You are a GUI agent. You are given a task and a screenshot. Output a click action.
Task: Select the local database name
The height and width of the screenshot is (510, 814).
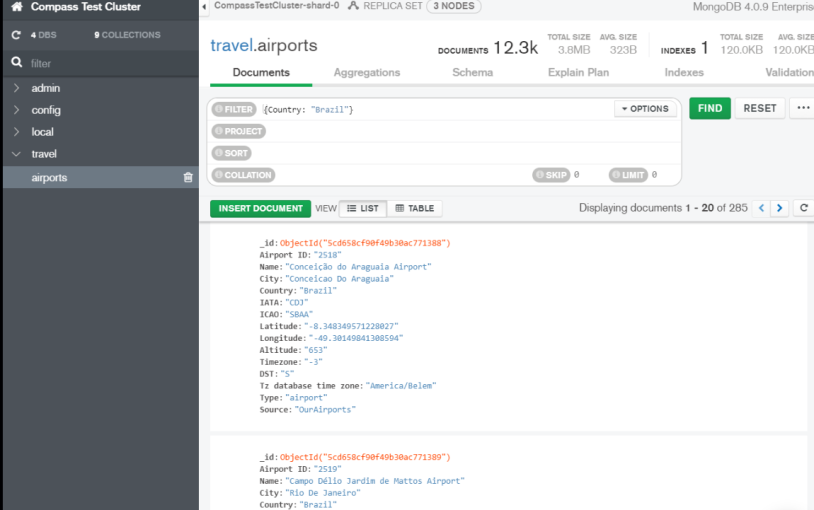(42, 132)
